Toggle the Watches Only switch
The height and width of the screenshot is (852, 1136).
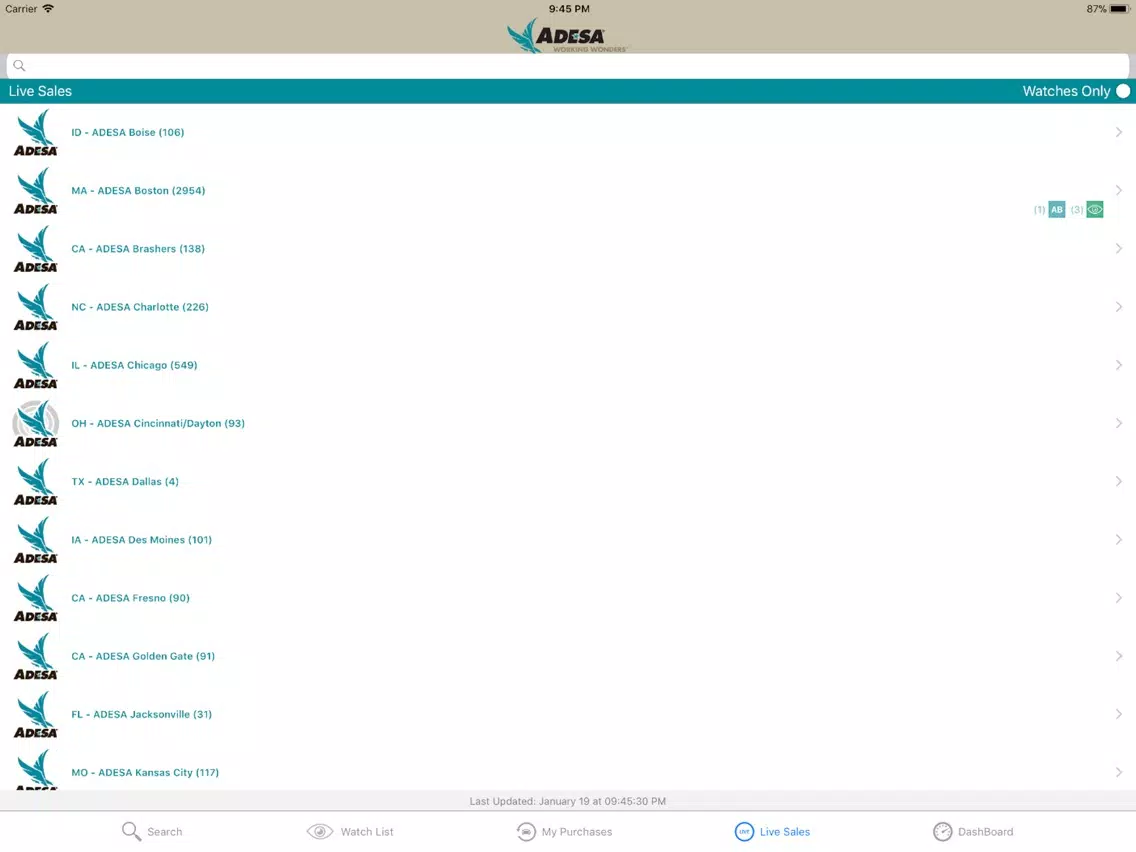pos(1123,91)
